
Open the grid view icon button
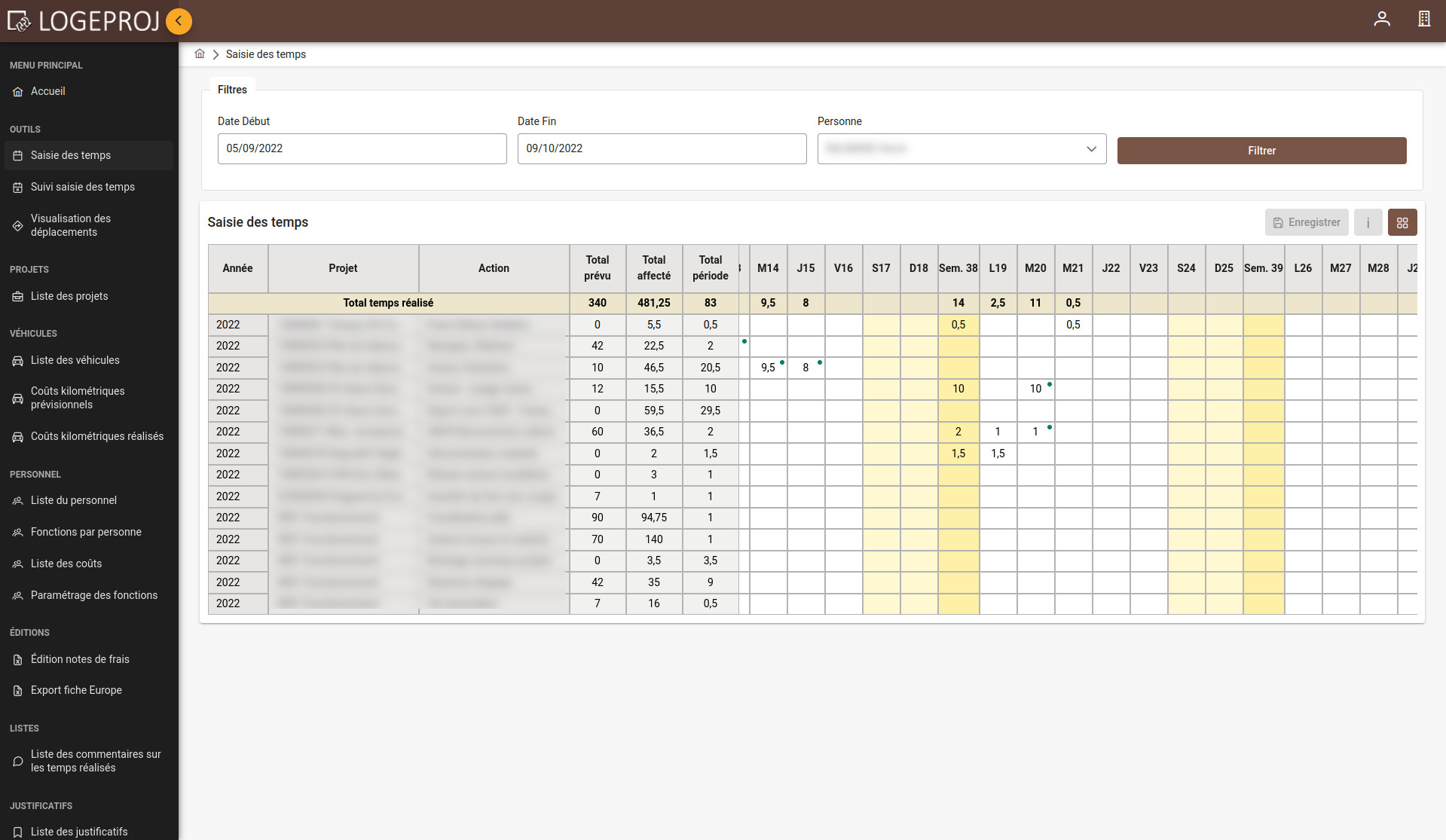[x=1402, y=223]
